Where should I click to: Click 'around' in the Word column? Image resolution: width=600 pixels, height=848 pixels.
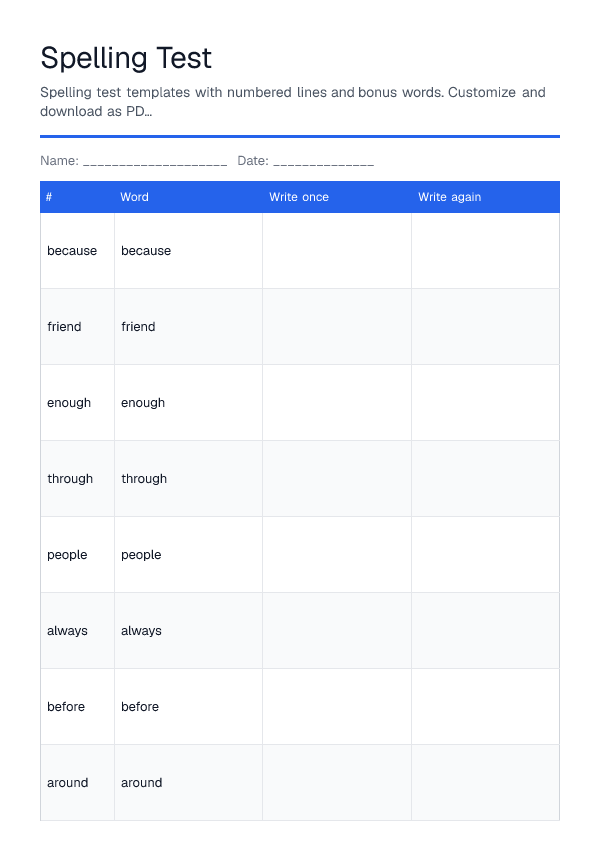pos(141,783)
